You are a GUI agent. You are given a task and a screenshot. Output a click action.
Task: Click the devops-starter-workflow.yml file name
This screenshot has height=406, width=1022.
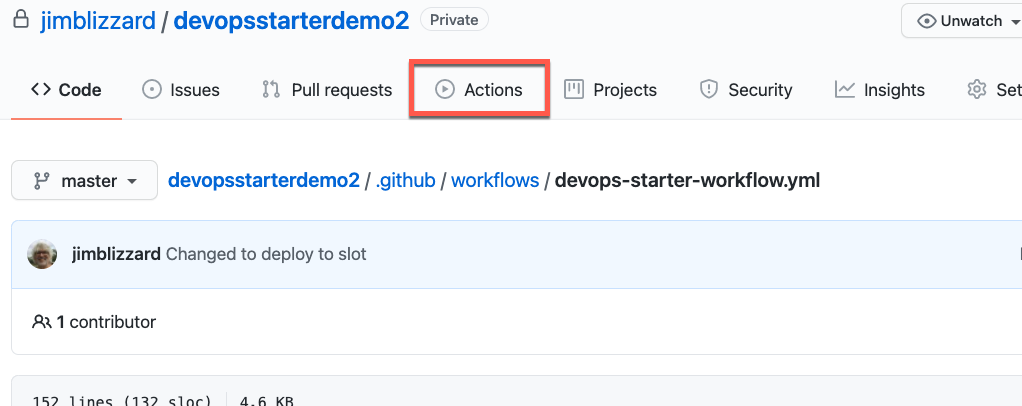point(687,180)
